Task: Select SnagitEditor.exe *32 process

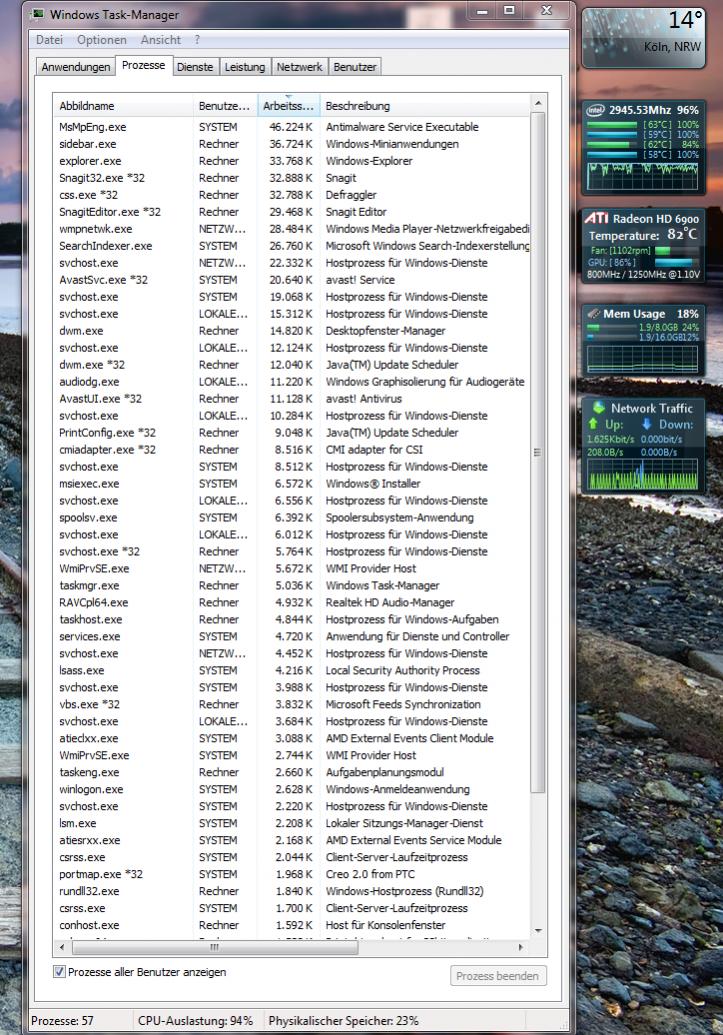Action: click(292, 212)
